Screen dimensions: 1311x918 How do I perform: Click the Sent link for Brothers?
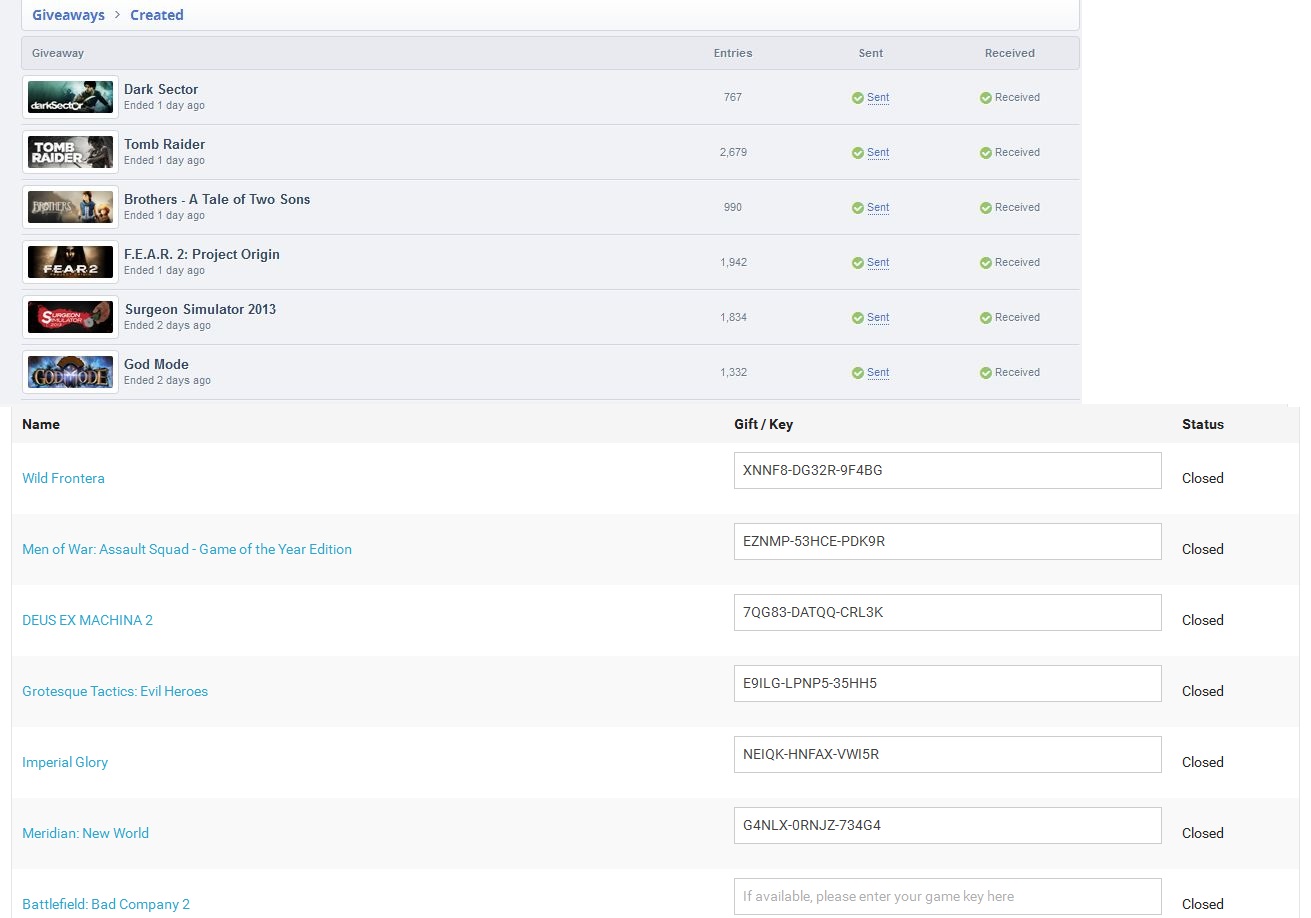[878, 208]
